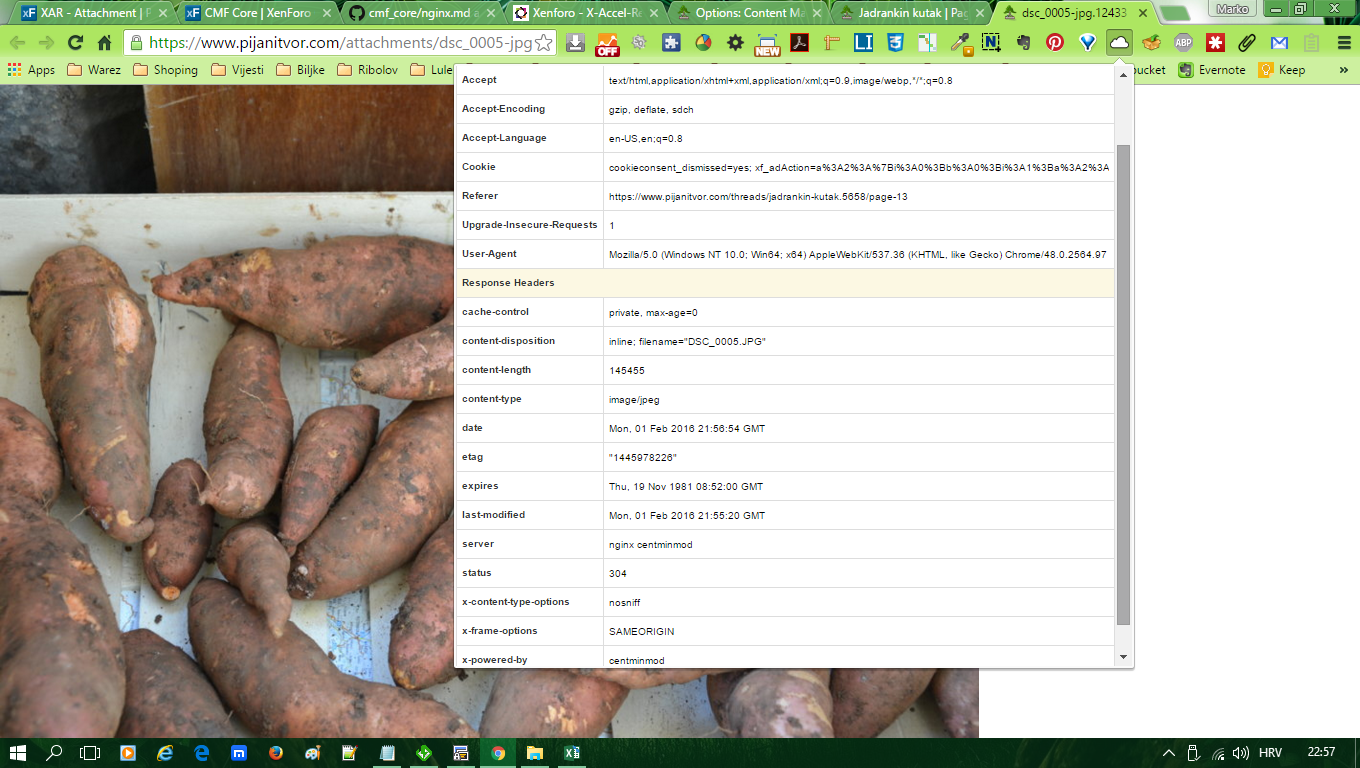Screen dimensions: 1360x768
Task: Click the blue LI extension icon
Action: [x=863, y=43]
